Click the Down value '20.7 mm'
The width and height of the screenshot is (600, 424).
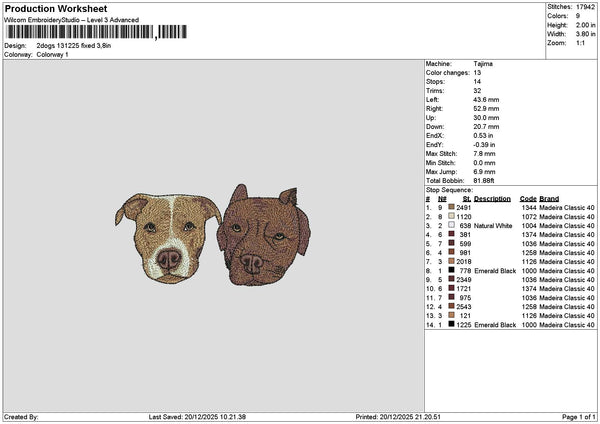[x=486, y=127]
